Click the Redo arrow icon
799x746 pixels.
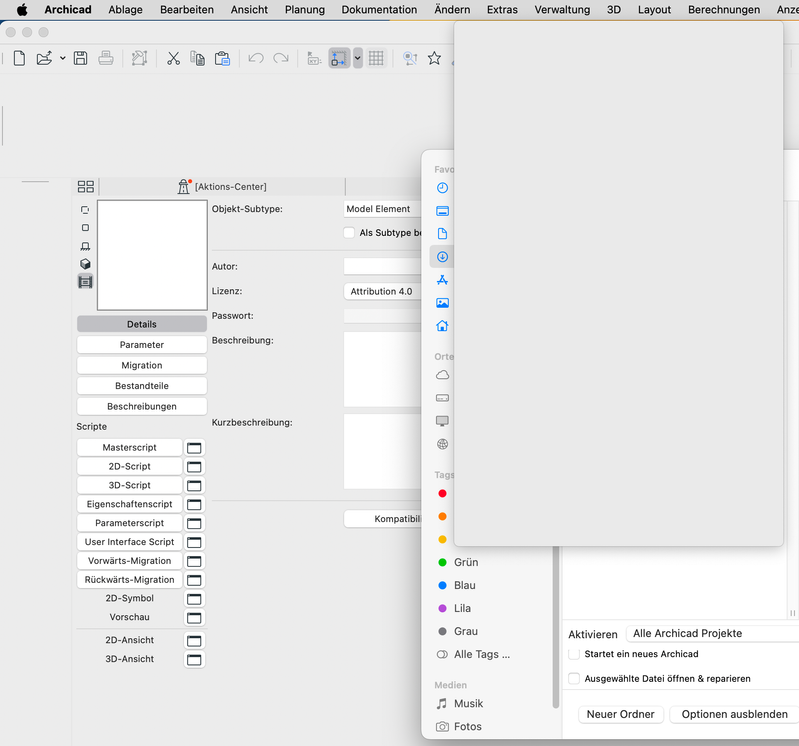click(281, 58)
